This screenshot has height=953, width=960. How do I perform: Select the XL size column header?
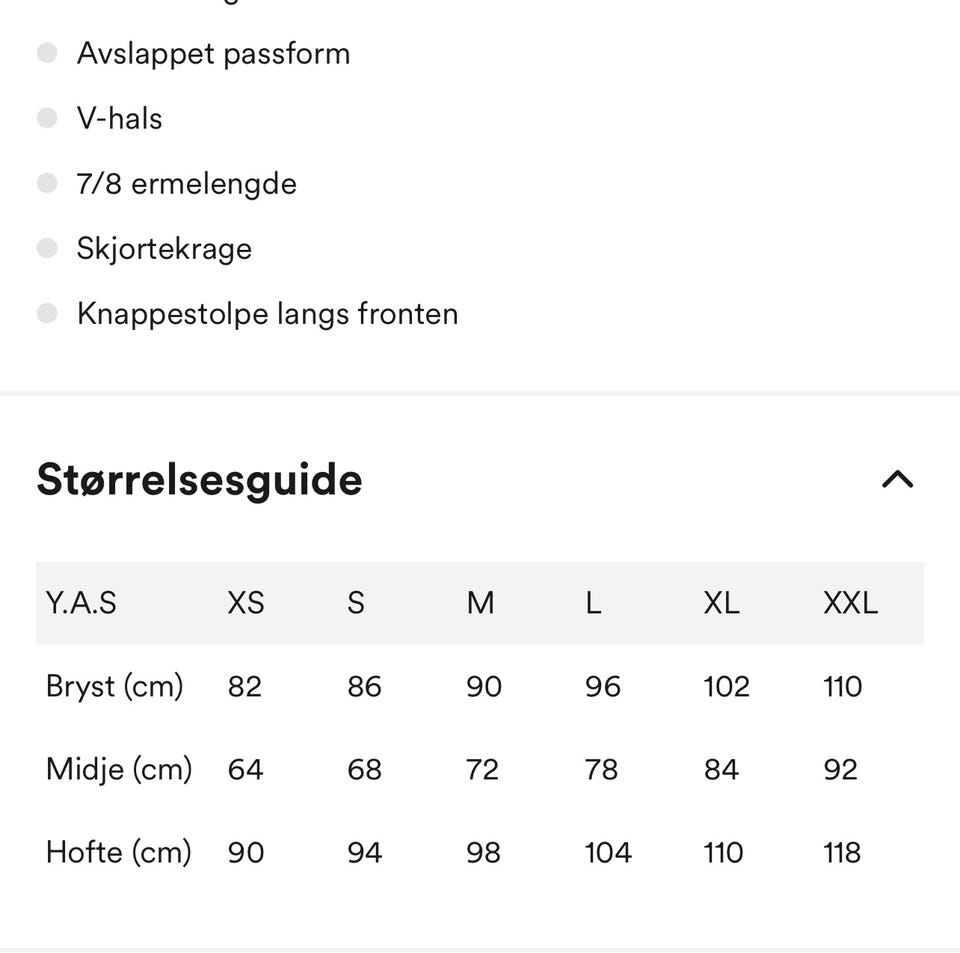click(x=722, y=603)
